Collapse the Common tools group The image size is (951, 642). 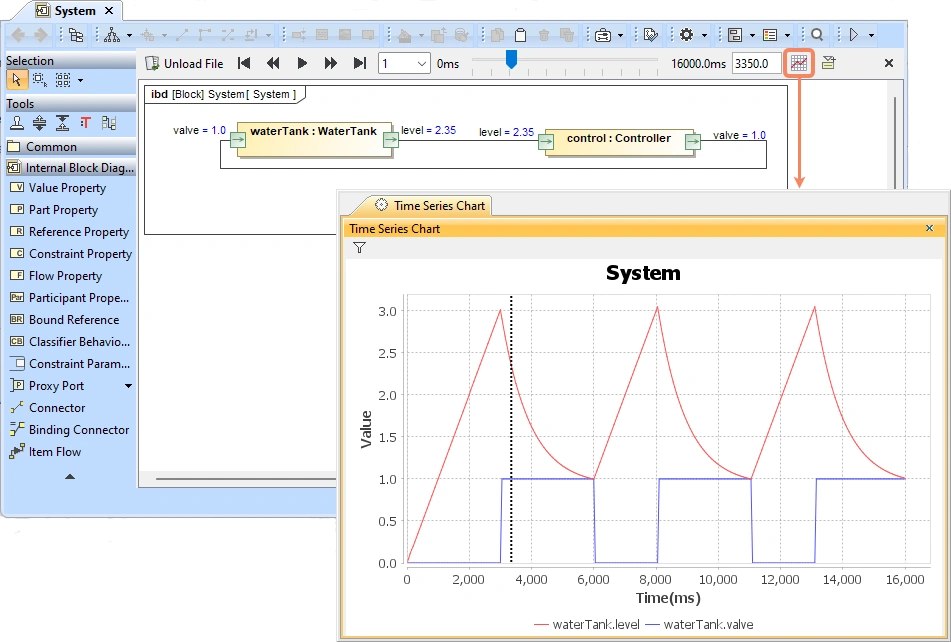tap(51, 147)
